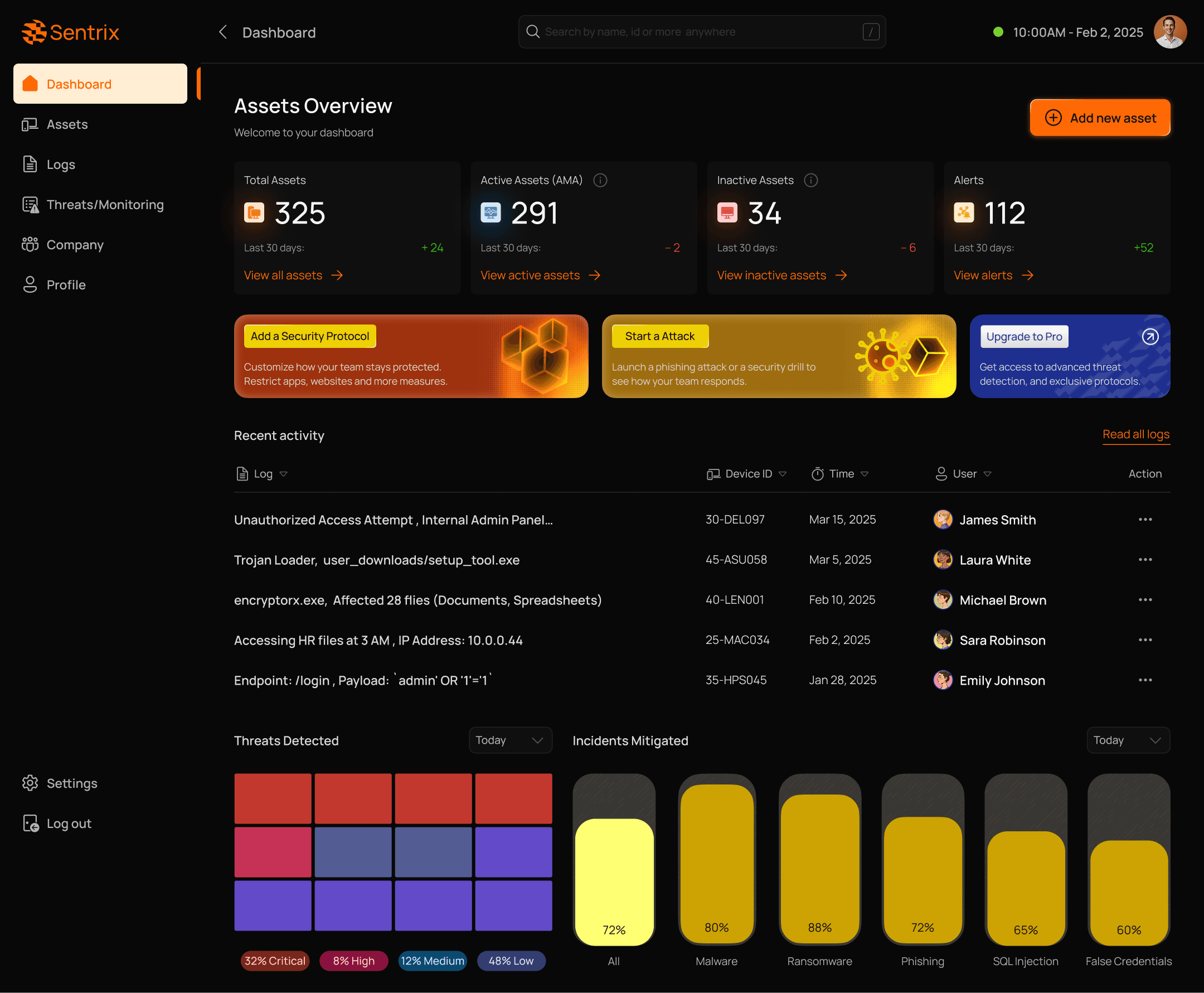This screenshot has width=1204, height=993.
Task: Click the Read all logs link
Action: [x=1135, y=435]
